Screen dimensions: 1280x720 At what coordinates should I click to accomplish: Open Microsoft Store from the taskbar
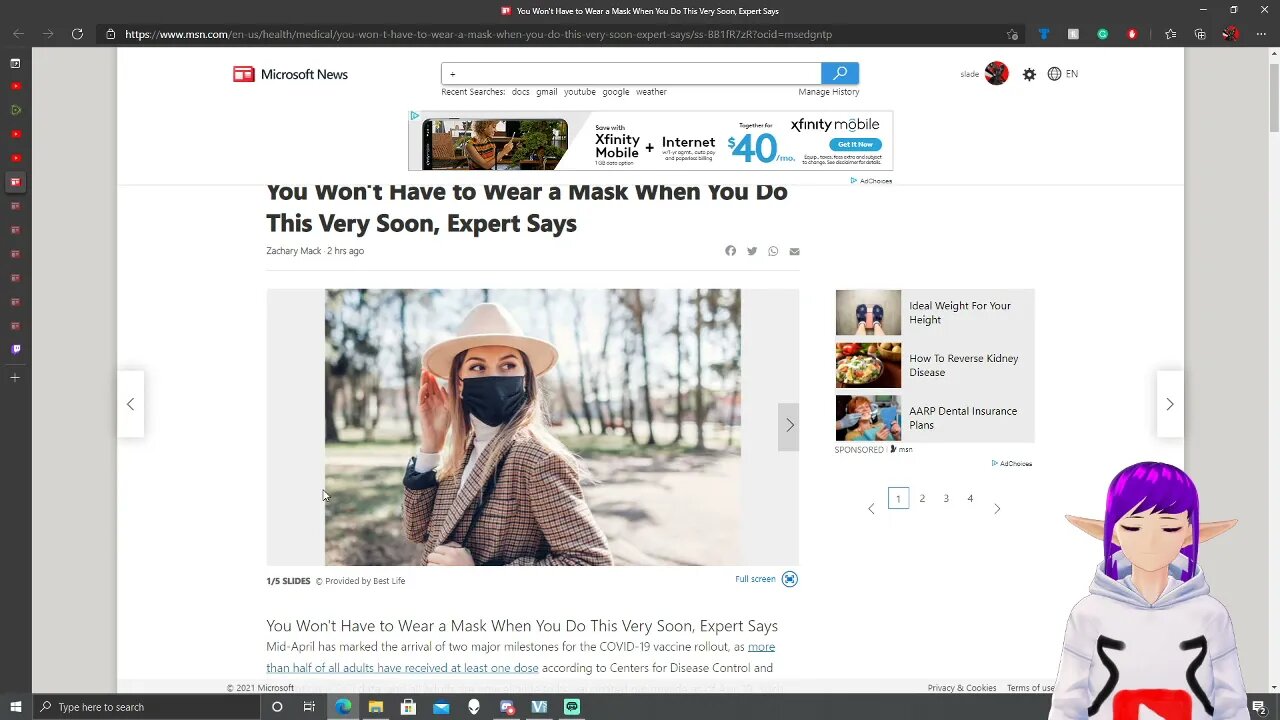pos(408,707)
